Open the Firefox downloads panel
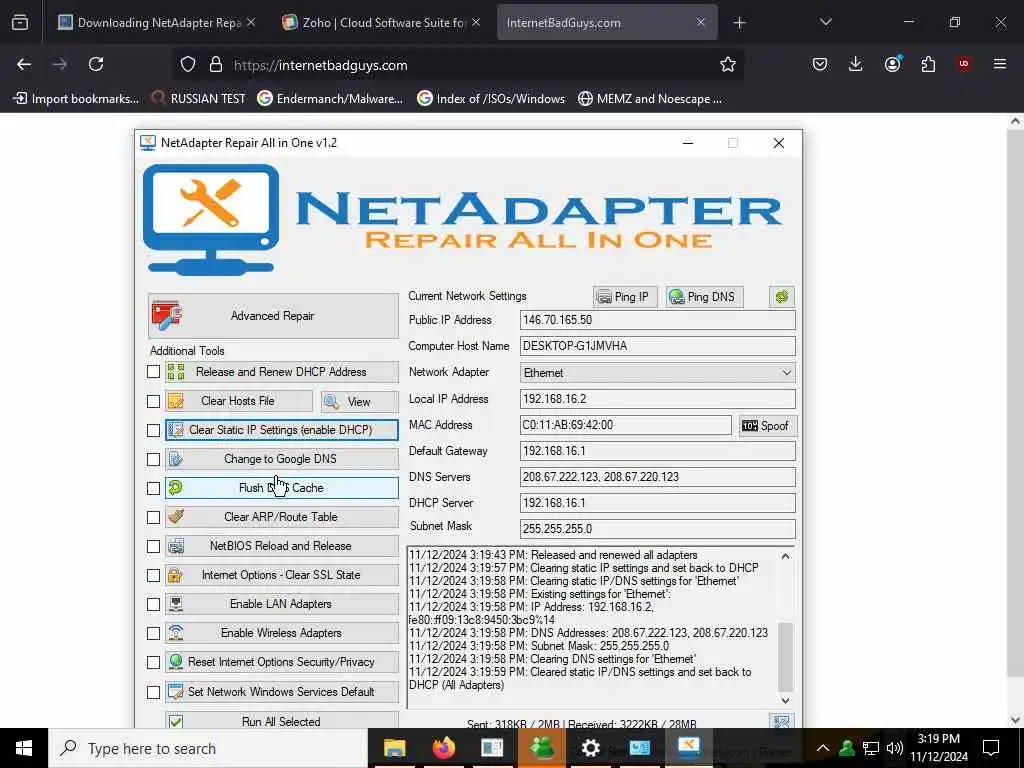 856,64
